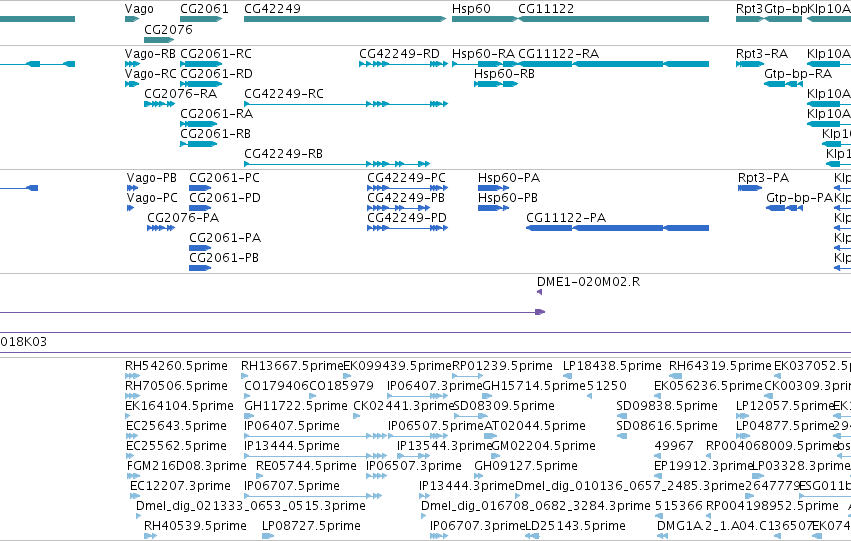This screenshot has height=541, width=851.
Task: Select the CG2076 gene label
Action: pos(168,29)
